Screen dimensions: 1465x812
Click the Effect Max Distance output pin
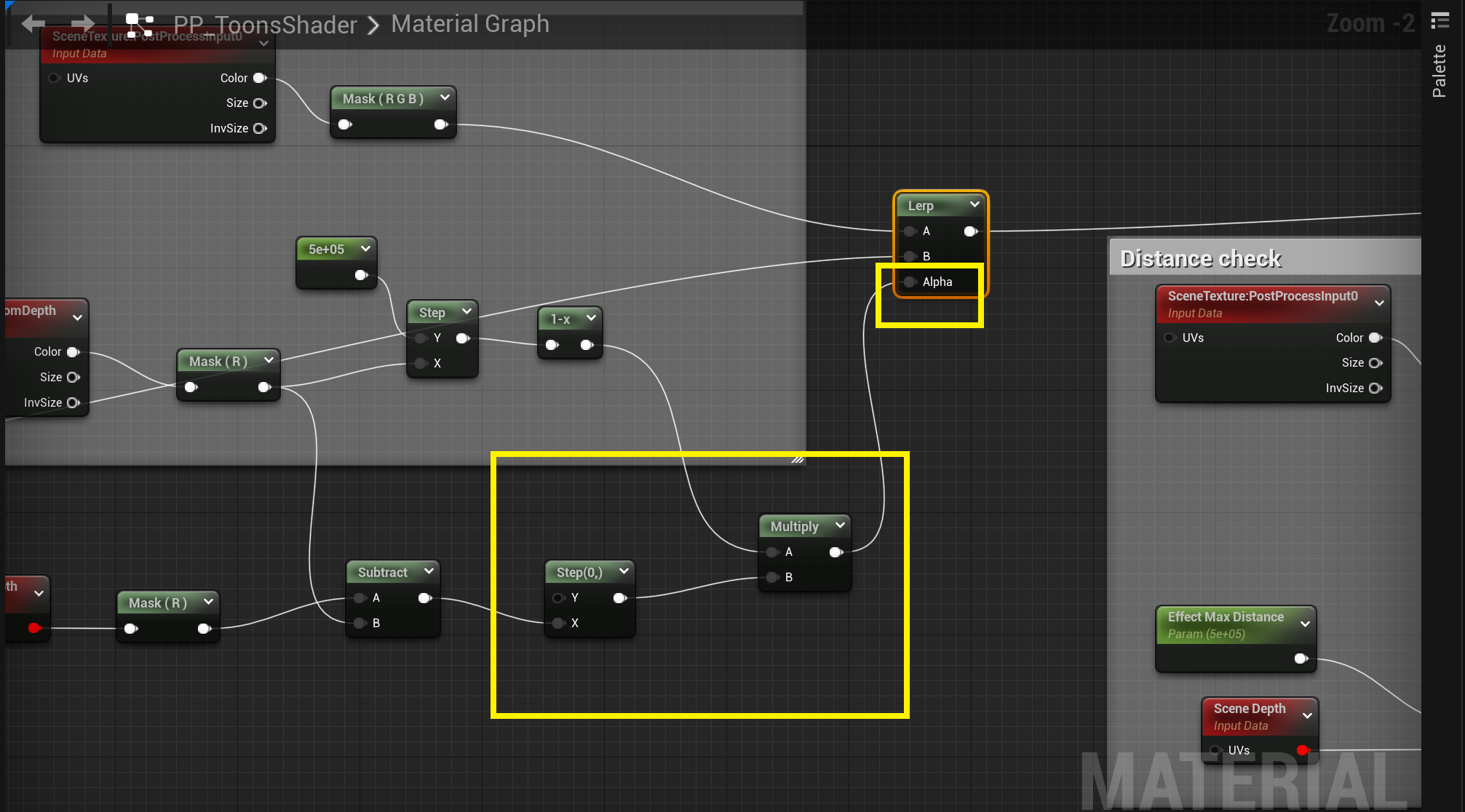(1301, 658)
